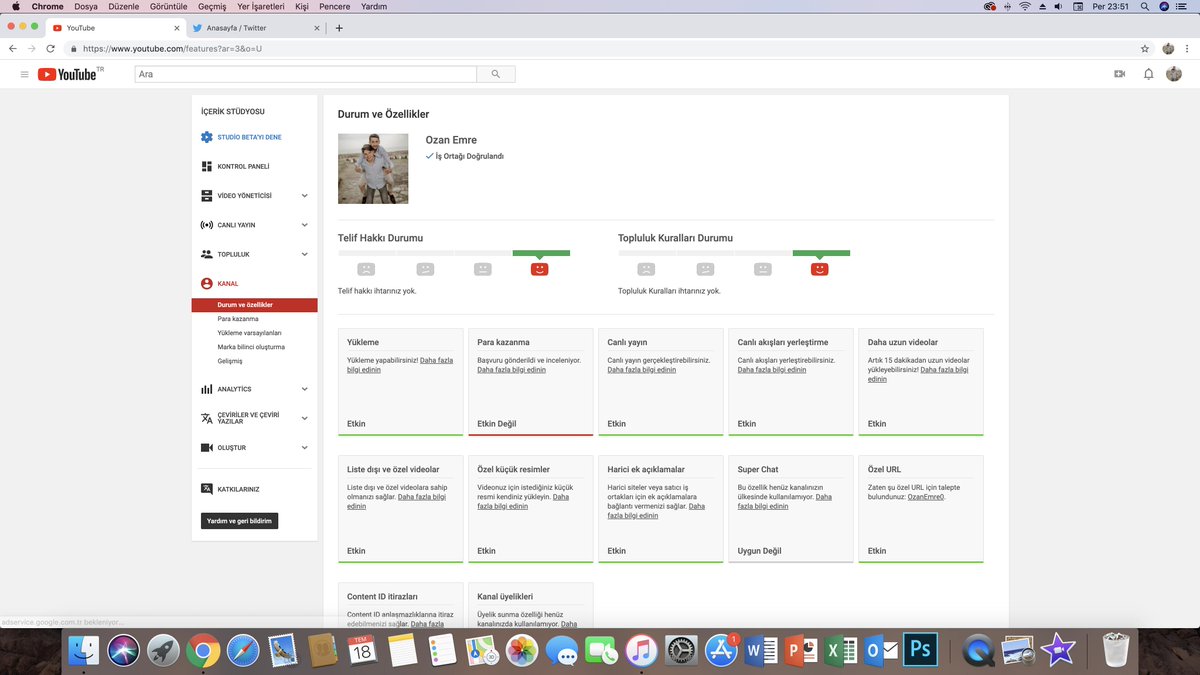Image resolution: width=1200 pixels, height=675 pixels.
Task: Switch to the Anasayfa / Twitter tab
Action: (257, 28)
